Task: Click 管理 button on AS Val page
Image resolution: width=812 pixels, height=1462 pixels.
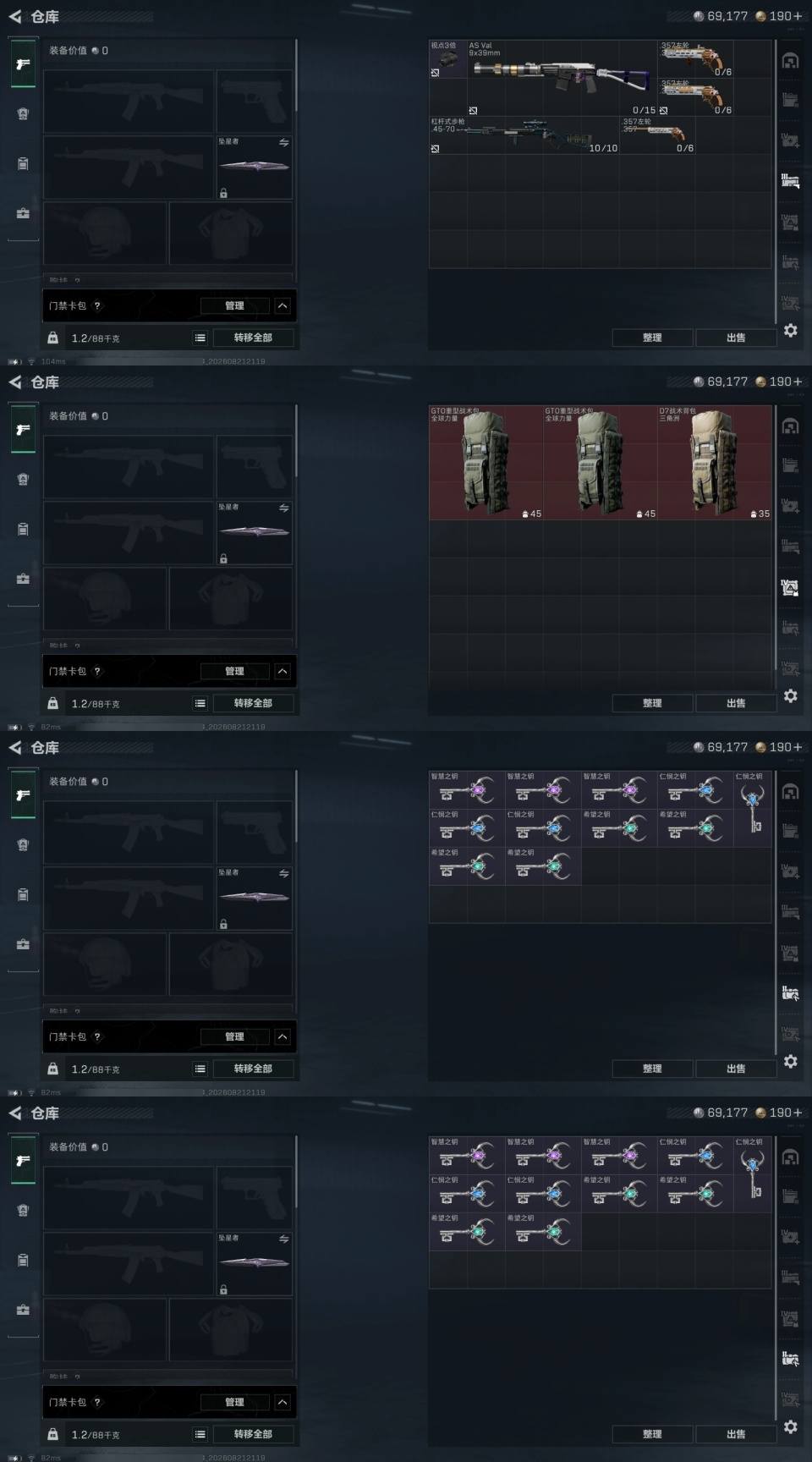Action: click(234, 305)
